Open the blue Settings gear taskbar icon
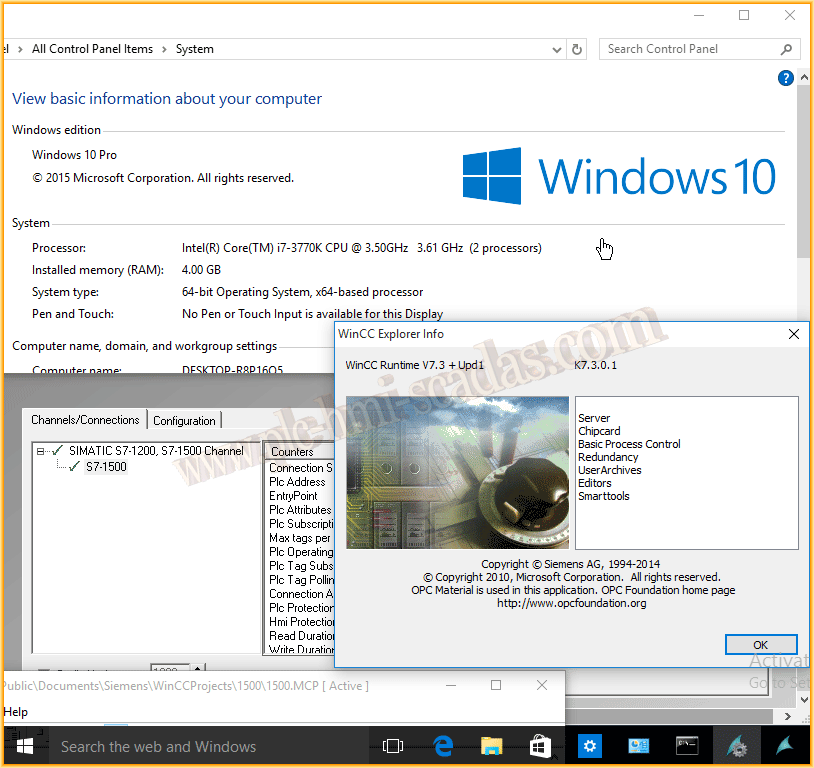814x768 pixels. [x=590, y=746]
